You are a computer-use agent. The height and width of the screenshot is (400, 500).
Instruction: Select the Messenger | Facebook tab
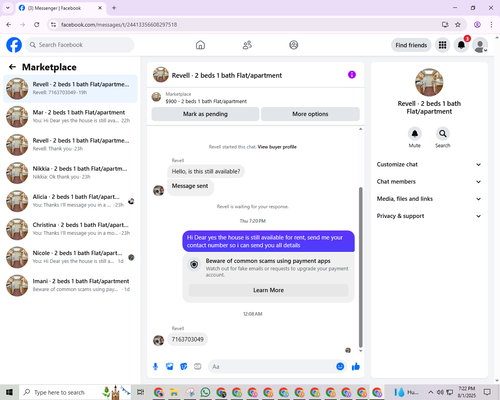[x=60, y=8]
